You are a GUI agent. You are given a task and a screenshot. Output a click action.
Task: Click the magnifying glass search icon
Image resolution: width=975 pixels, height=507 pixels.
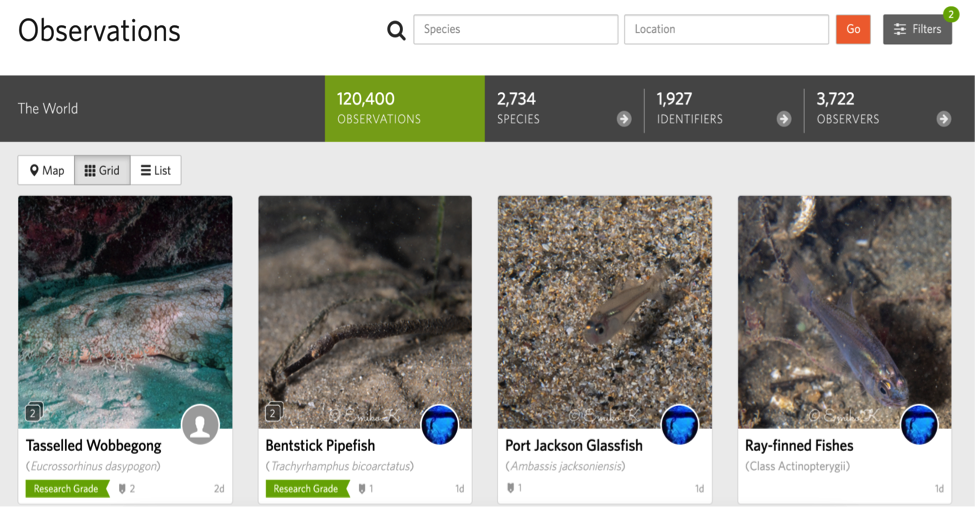tap(396, 30)
